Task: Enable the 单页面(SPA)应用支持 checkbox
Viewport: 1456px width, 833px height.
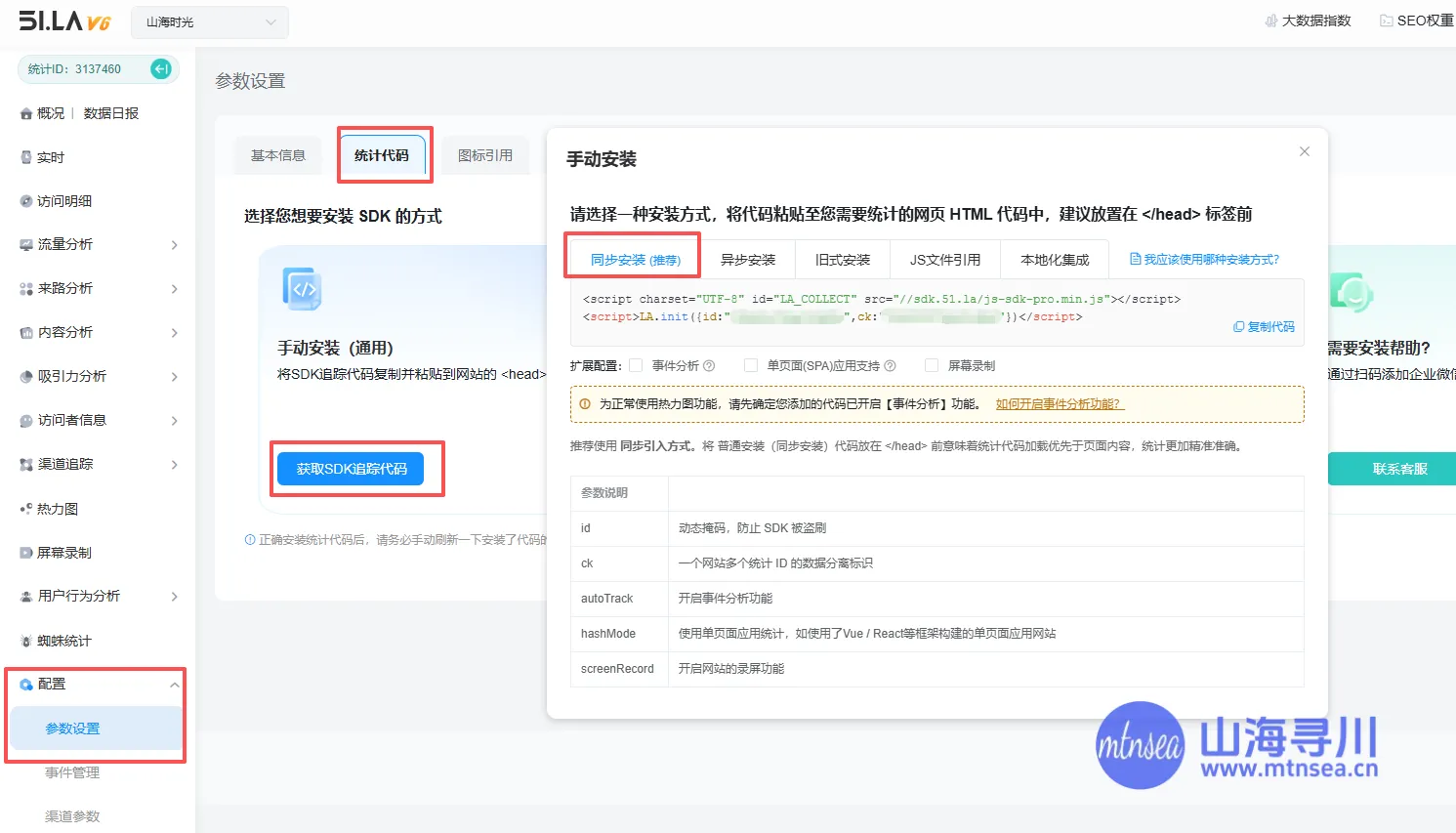Action: pyautogui.click(x=751, y=365)
